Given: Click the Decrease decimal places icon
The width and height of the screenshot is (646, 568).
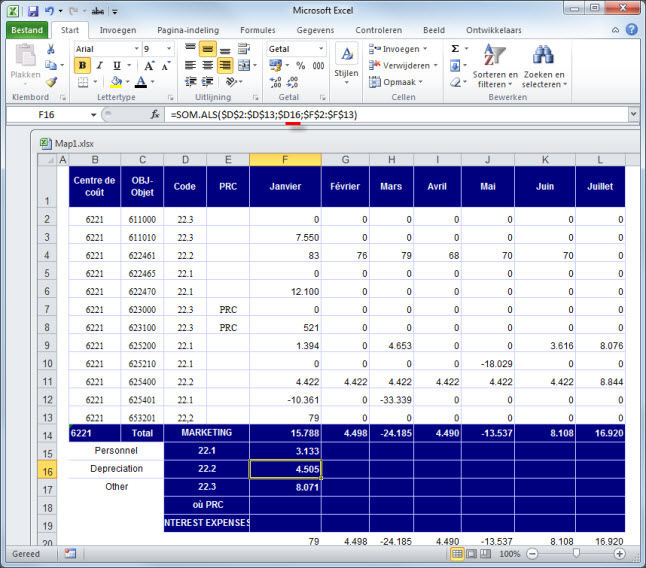Looking at the screenshot, I should point(293,82).
